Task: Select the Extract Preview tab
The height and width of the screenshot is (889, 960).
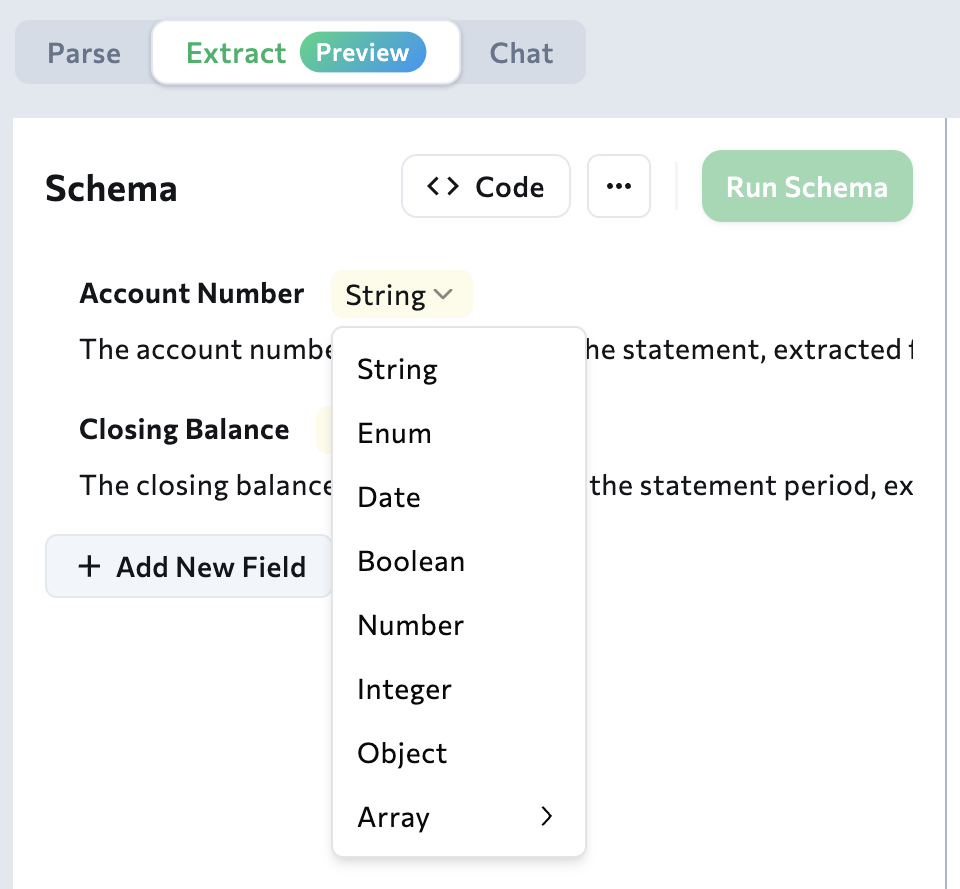Action: point(306,53)
